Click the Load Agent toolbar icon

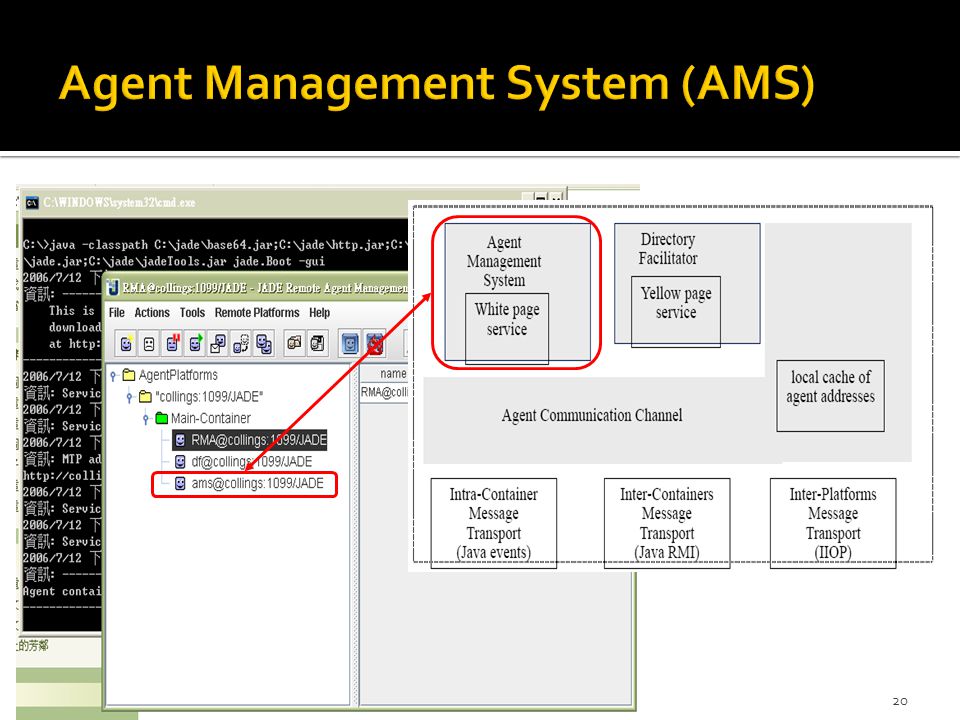[294, 343]
